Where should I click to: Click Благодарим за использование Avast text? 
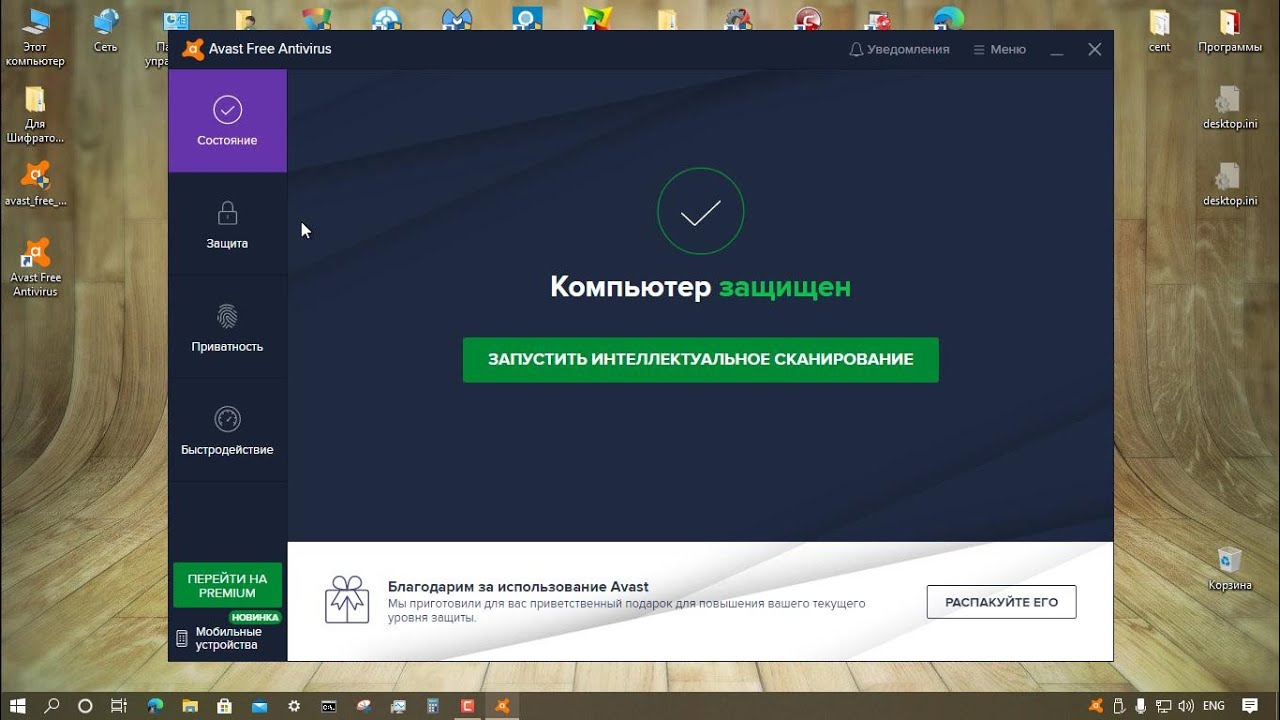point(518,587)
